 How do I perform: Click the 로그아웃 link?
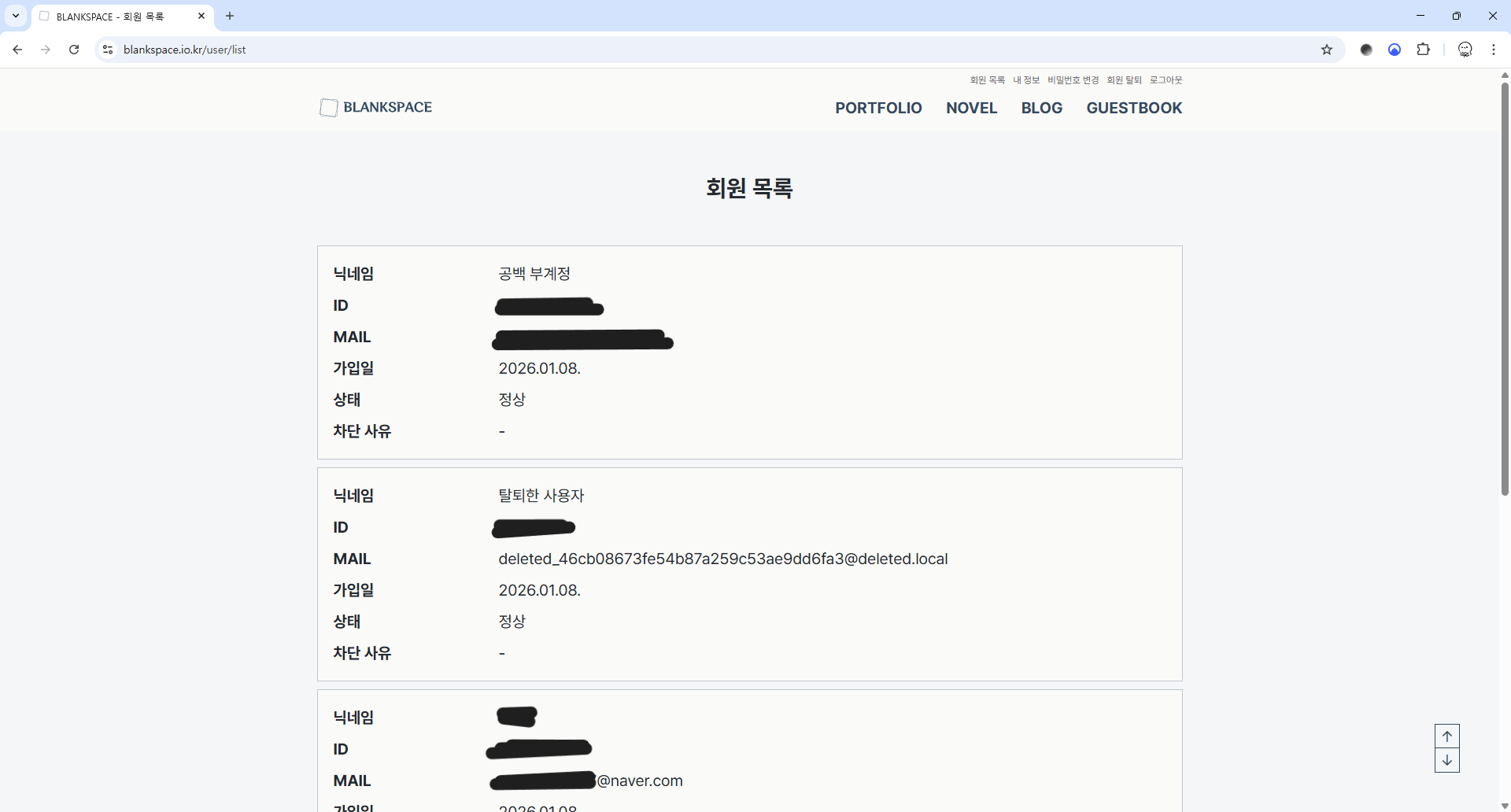[x=1166, y=80]
